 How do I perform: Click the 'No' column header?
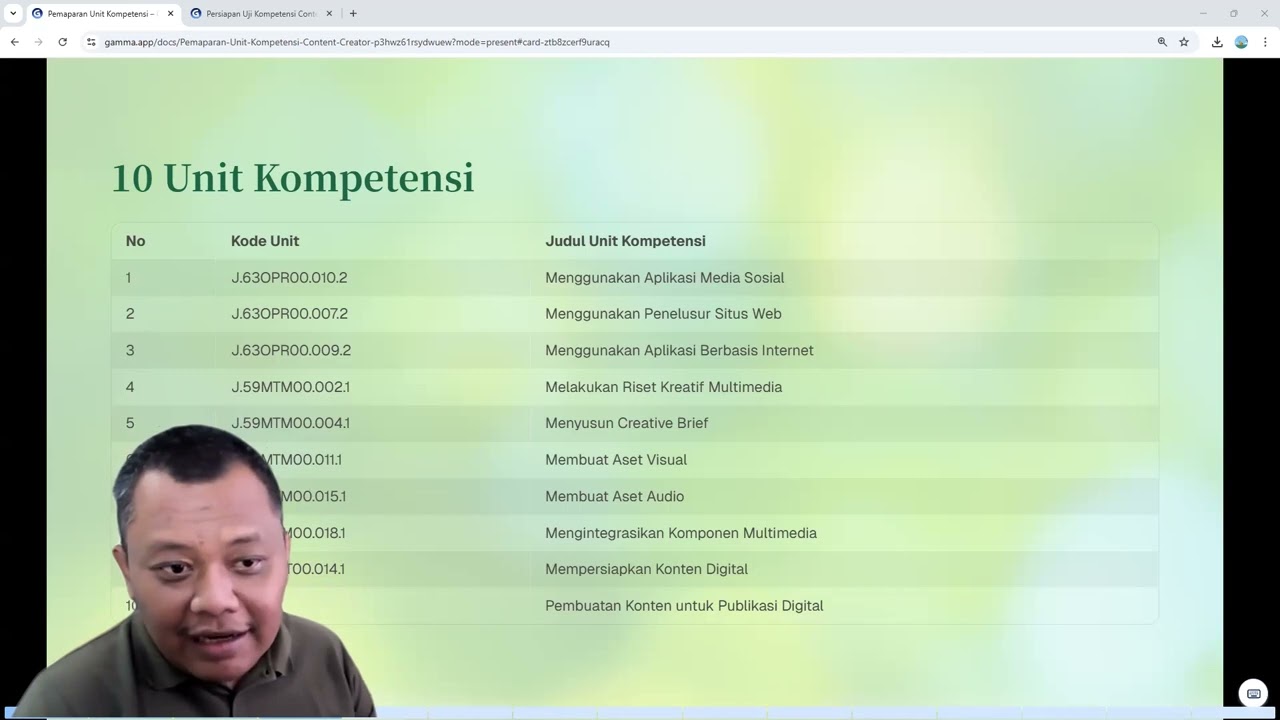click(135, 241)
